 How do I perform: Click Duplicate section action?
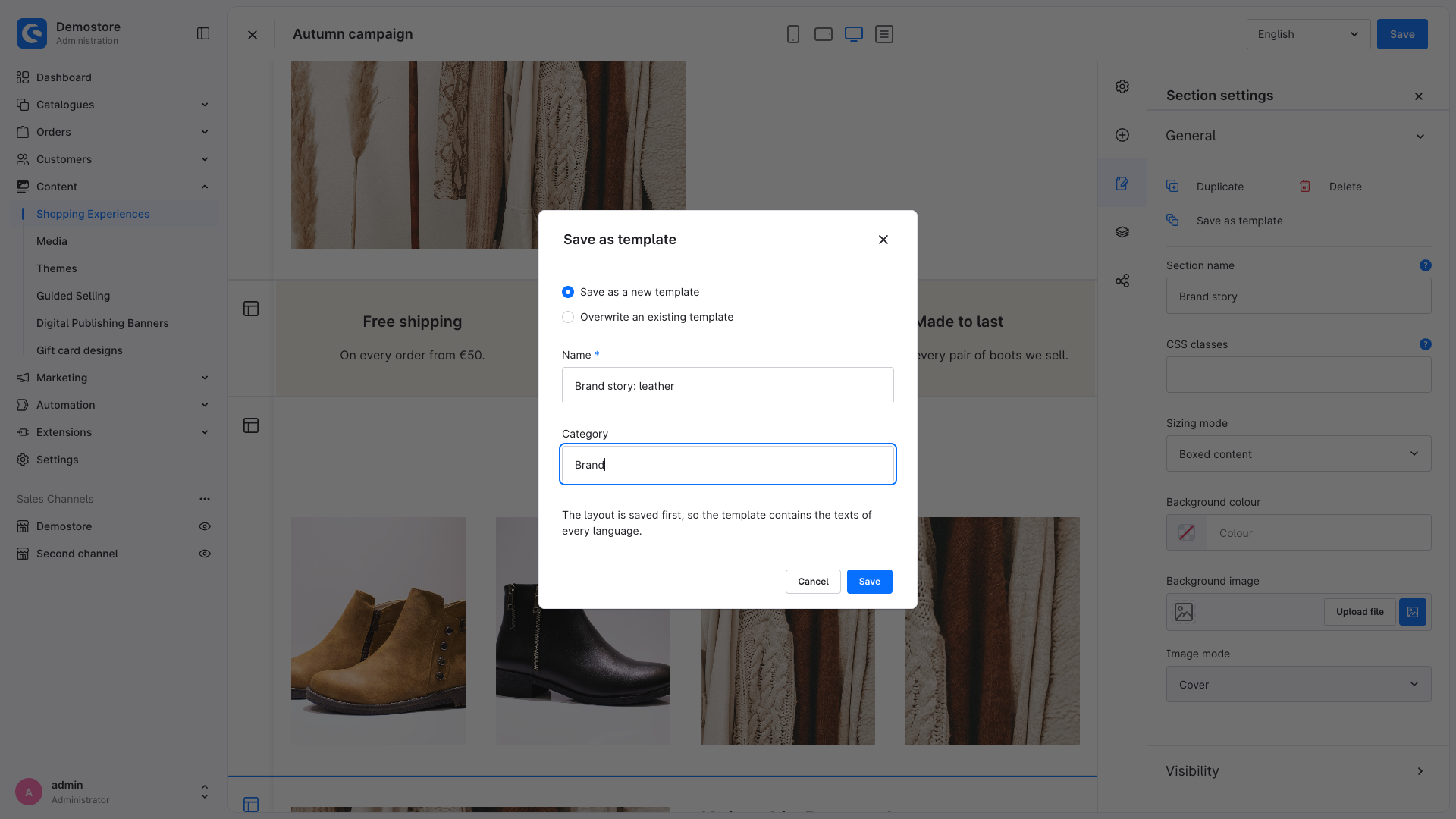pos(1206,187)
